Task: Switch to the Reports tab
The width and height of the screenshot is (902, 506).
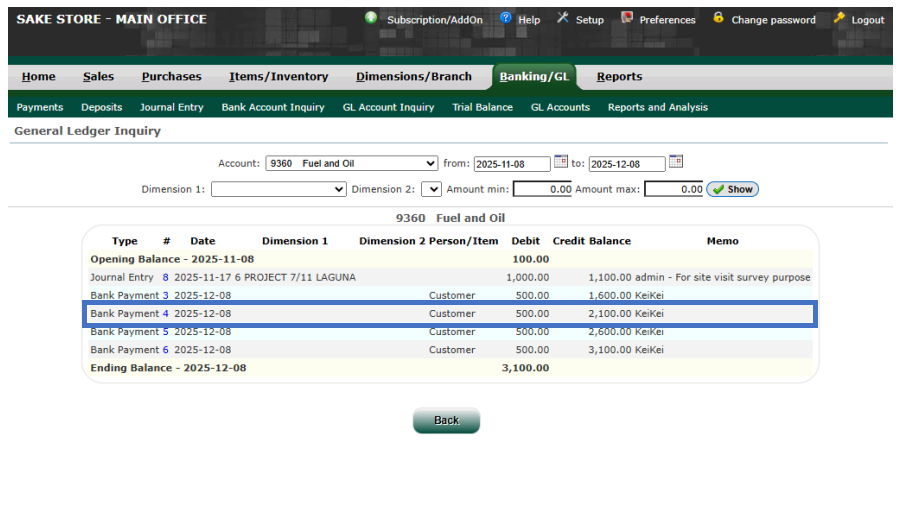Action: [619, 77]
